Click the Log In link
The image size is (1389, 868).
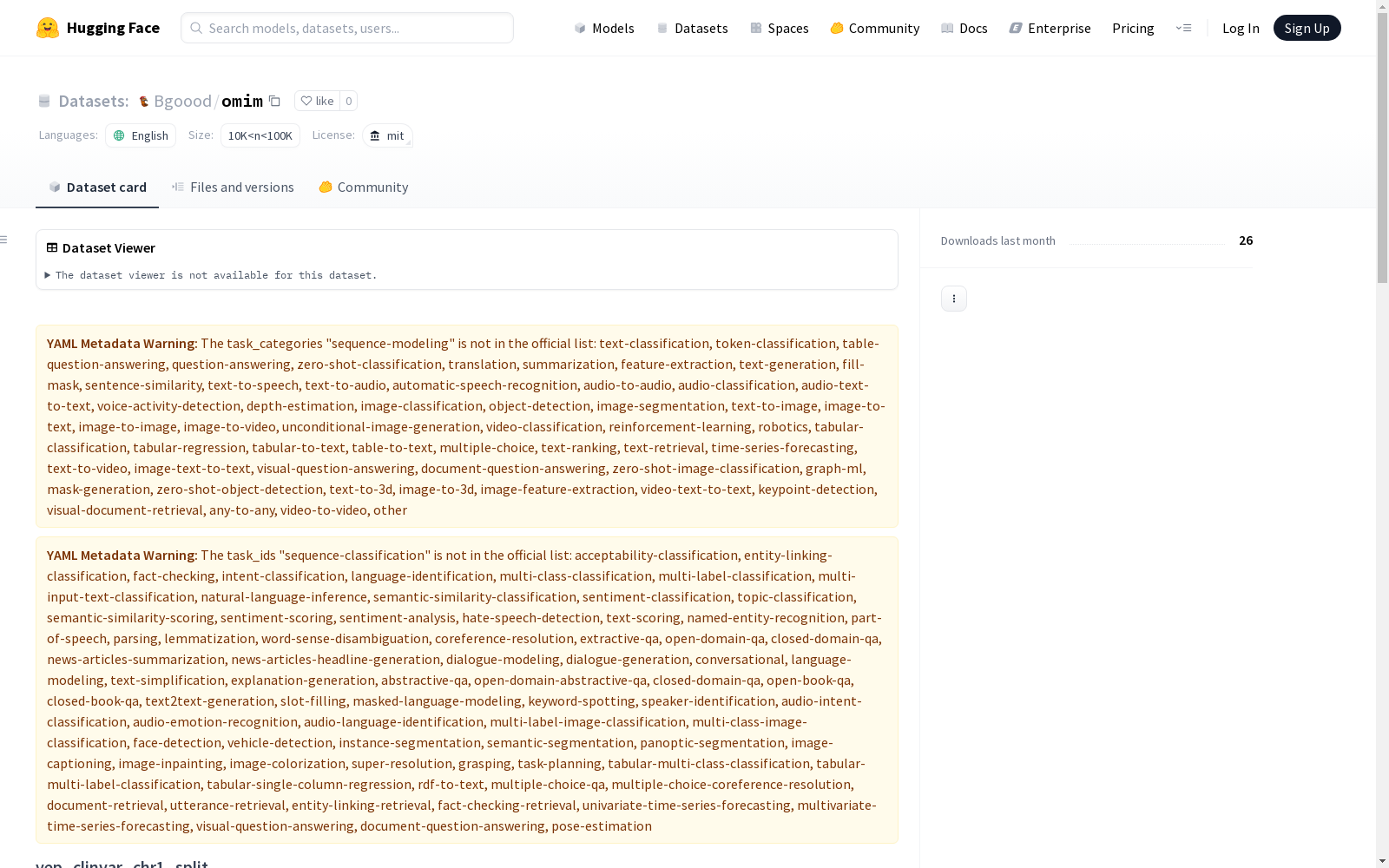pyautogui.click(x=1241, y=28)
